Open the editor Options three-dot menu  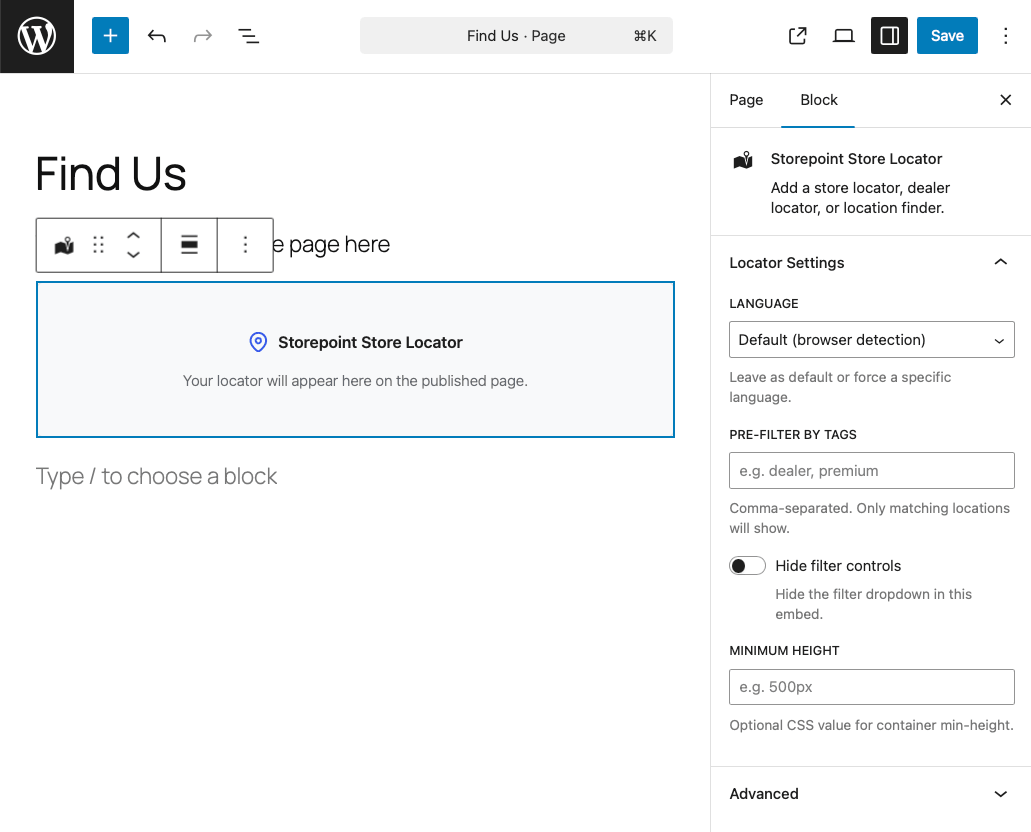click(x=1006, y=35)
